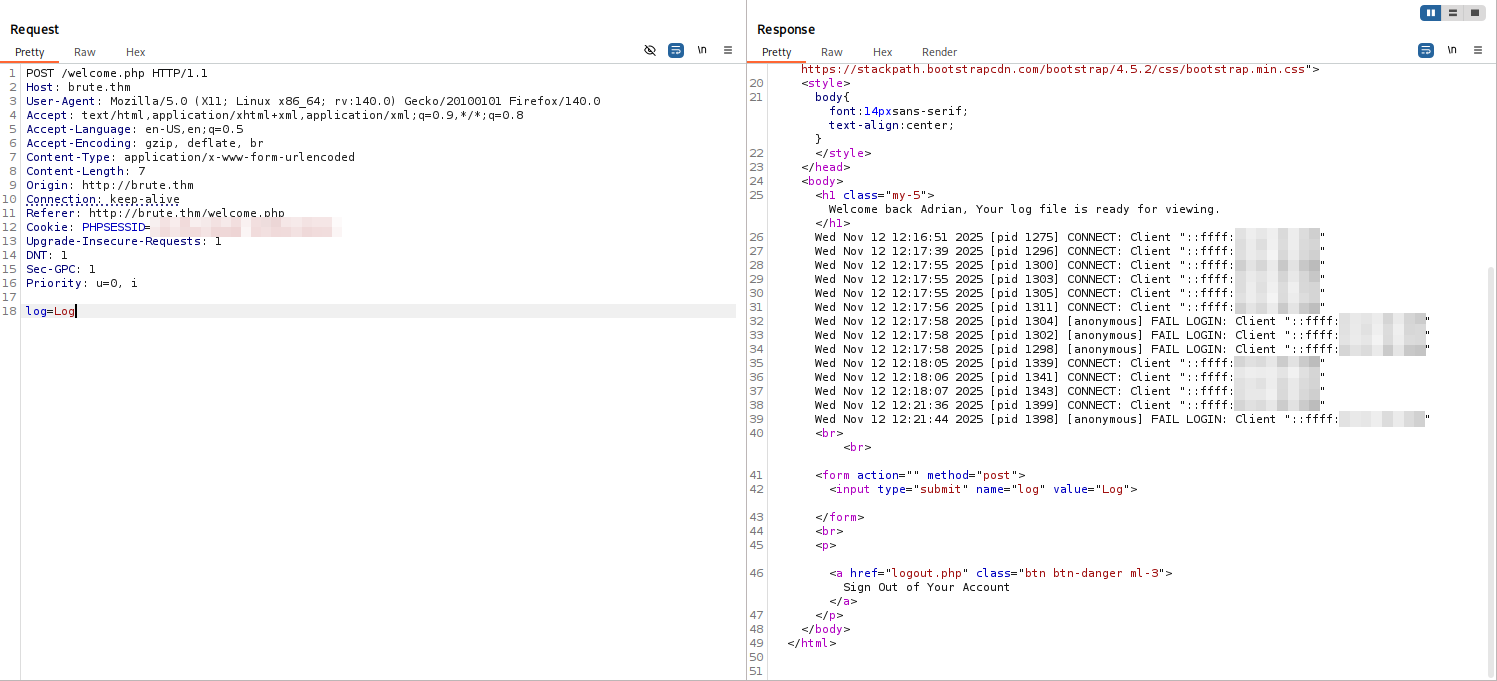Click the log=Log request body line
The image size is (1497, 681).
coord(51,311)
